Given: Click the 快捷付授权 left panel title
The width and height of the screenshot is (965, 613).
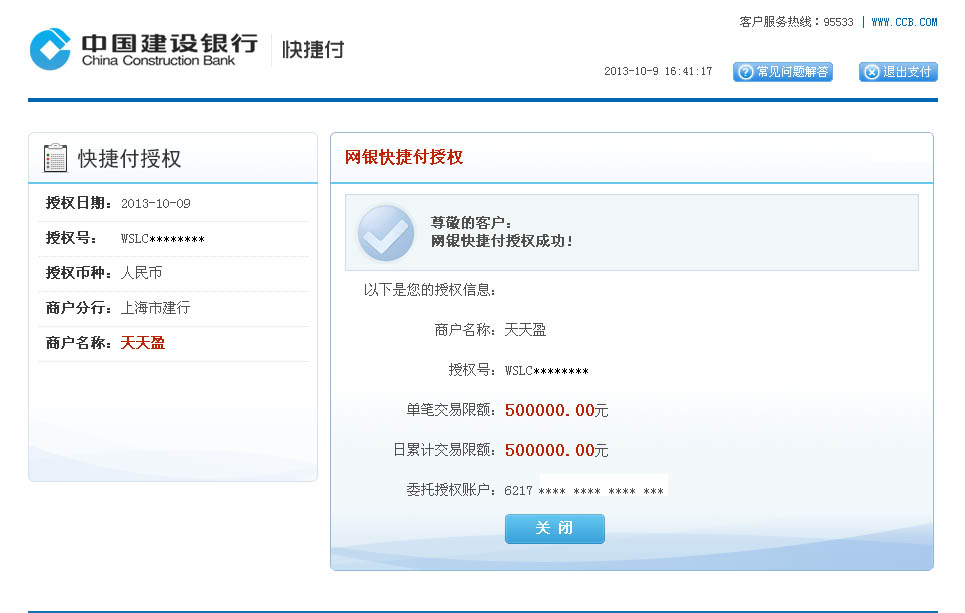Looking at the screenshot, I should [x=129, y=159].
